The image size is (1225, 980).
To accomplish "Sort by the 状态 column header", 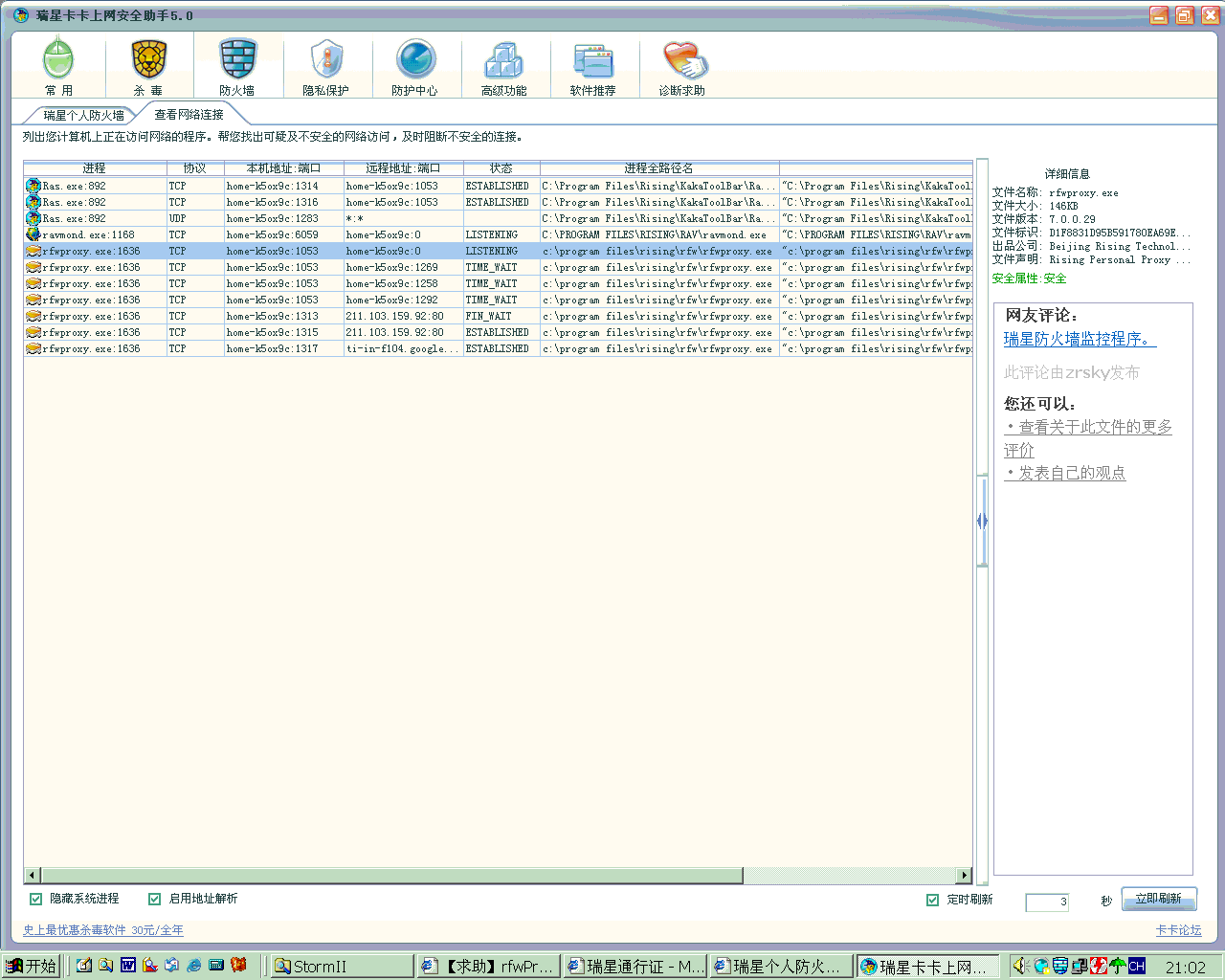I will pos(501,168).
